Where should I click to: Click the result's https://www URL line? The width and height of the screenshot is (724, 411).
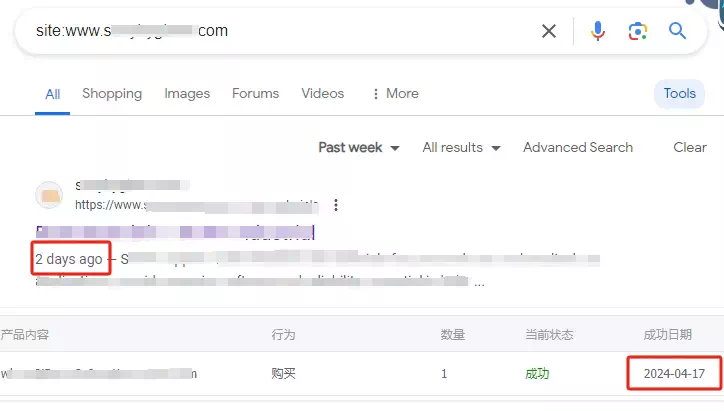(197, 205)
